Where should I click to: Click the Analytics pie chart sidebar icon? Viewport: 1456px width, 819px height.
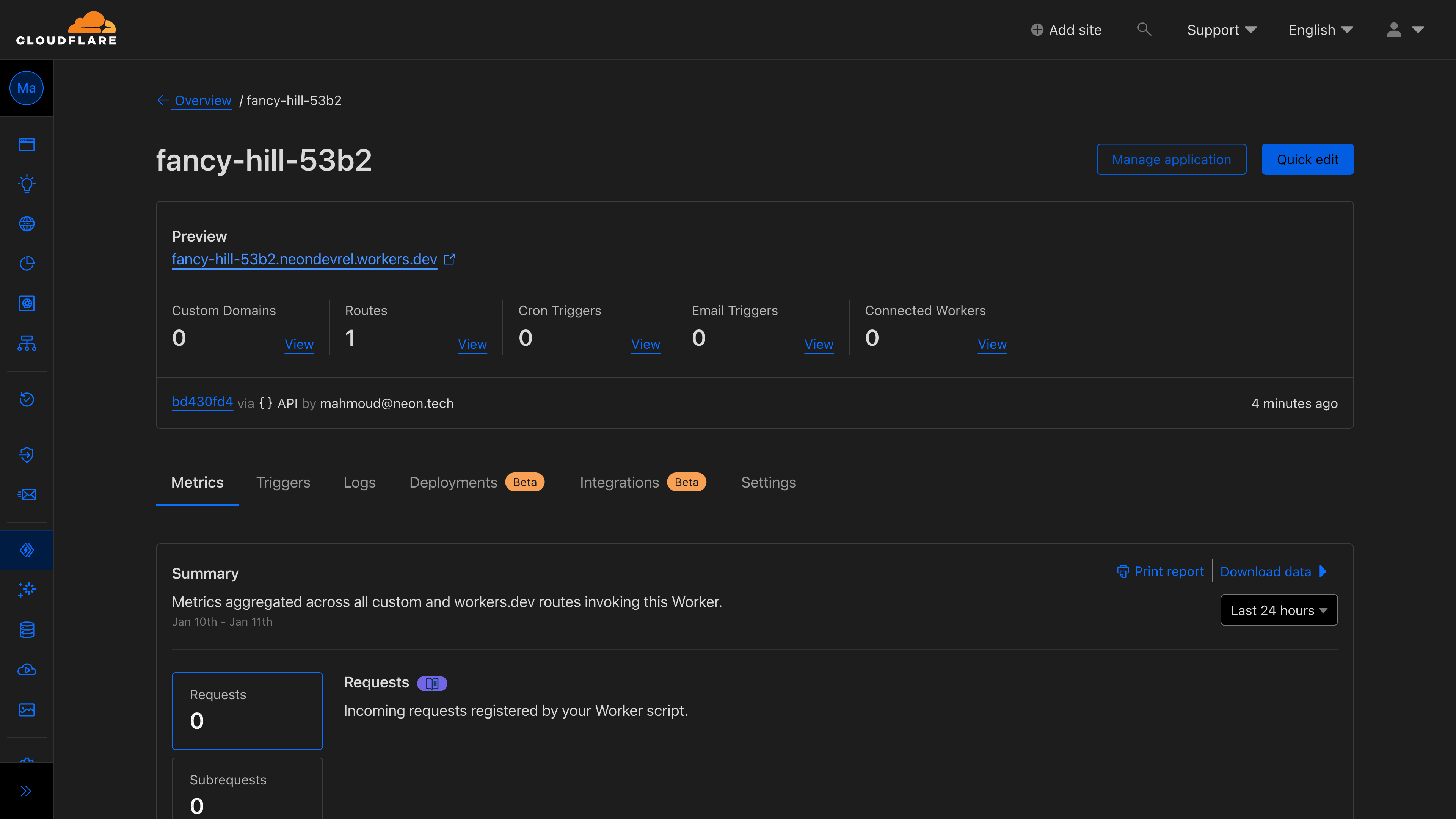click(27, 264)
